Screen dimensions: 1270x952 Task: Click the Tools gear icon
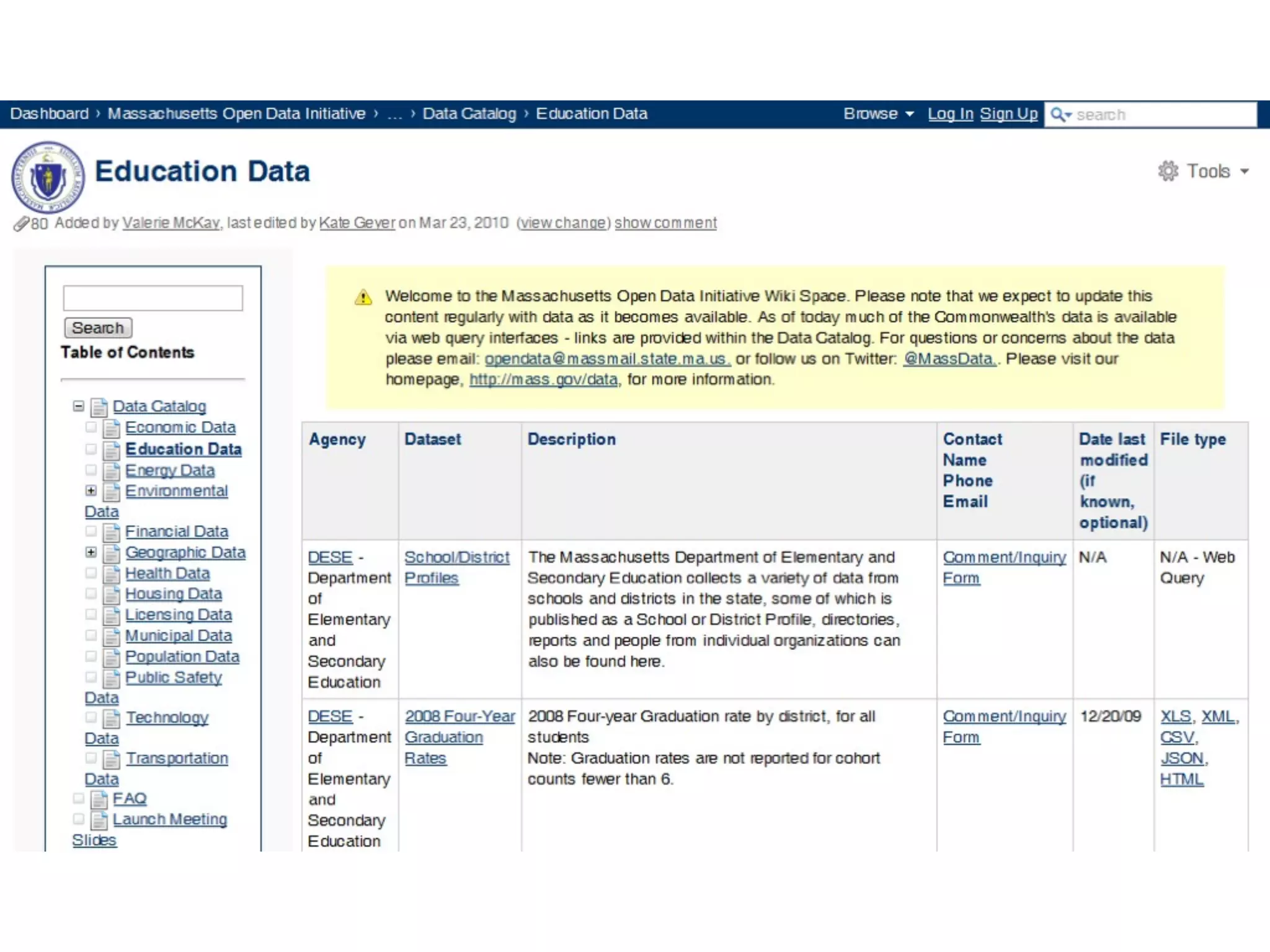[x=1168, y=171]
